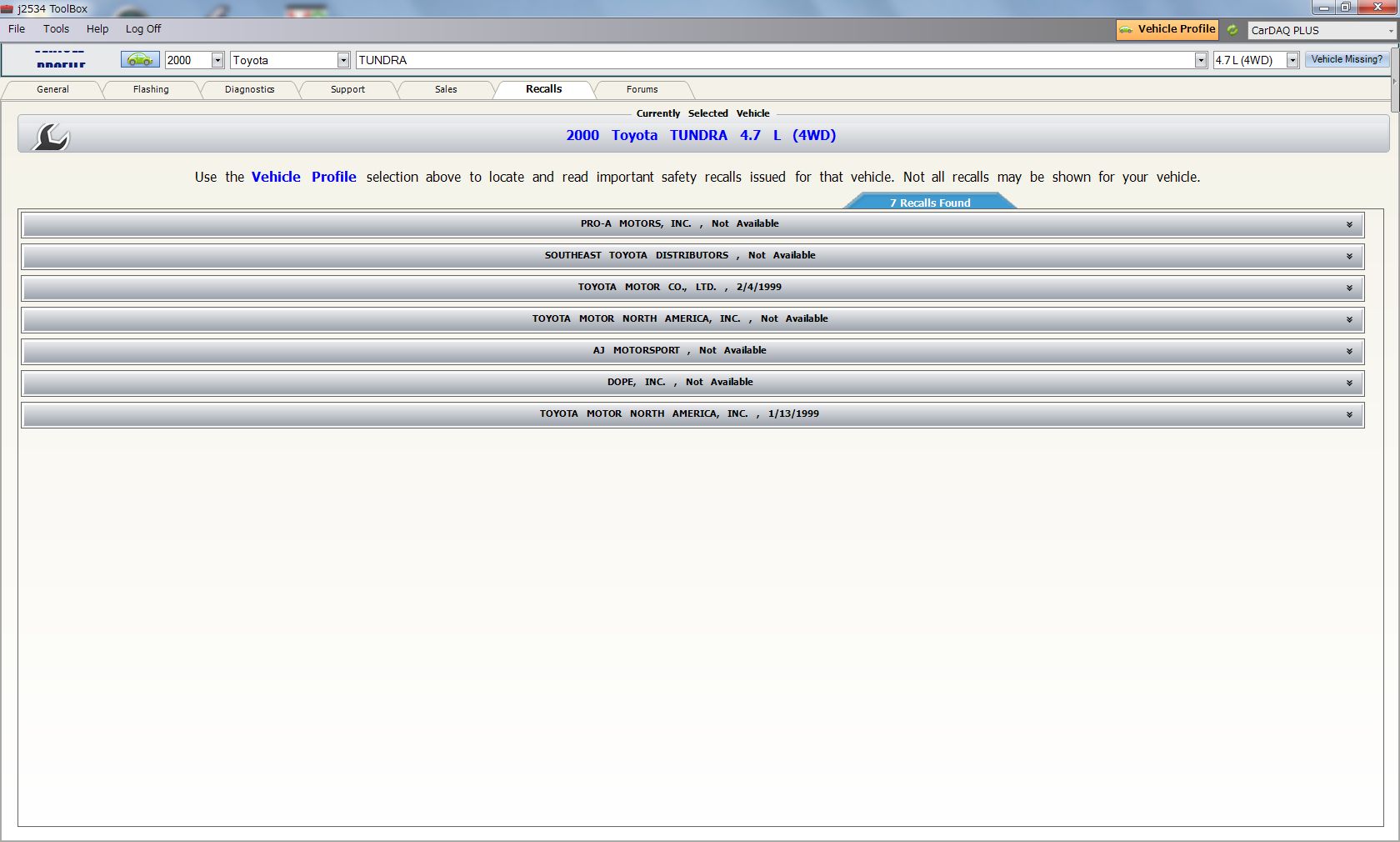Image resolution: width=1400 pixels, height=842 pixels.
Task: Expand the DOPE, INC. recall row
Action: click(692, 383)
